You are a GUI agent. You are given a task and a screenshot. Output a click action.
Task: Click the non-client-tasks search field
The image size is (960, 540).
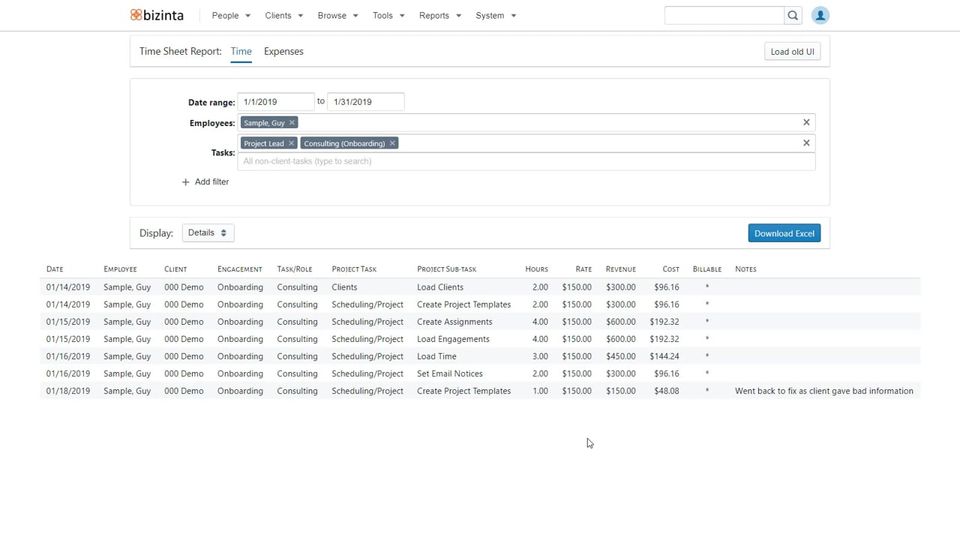527,161
